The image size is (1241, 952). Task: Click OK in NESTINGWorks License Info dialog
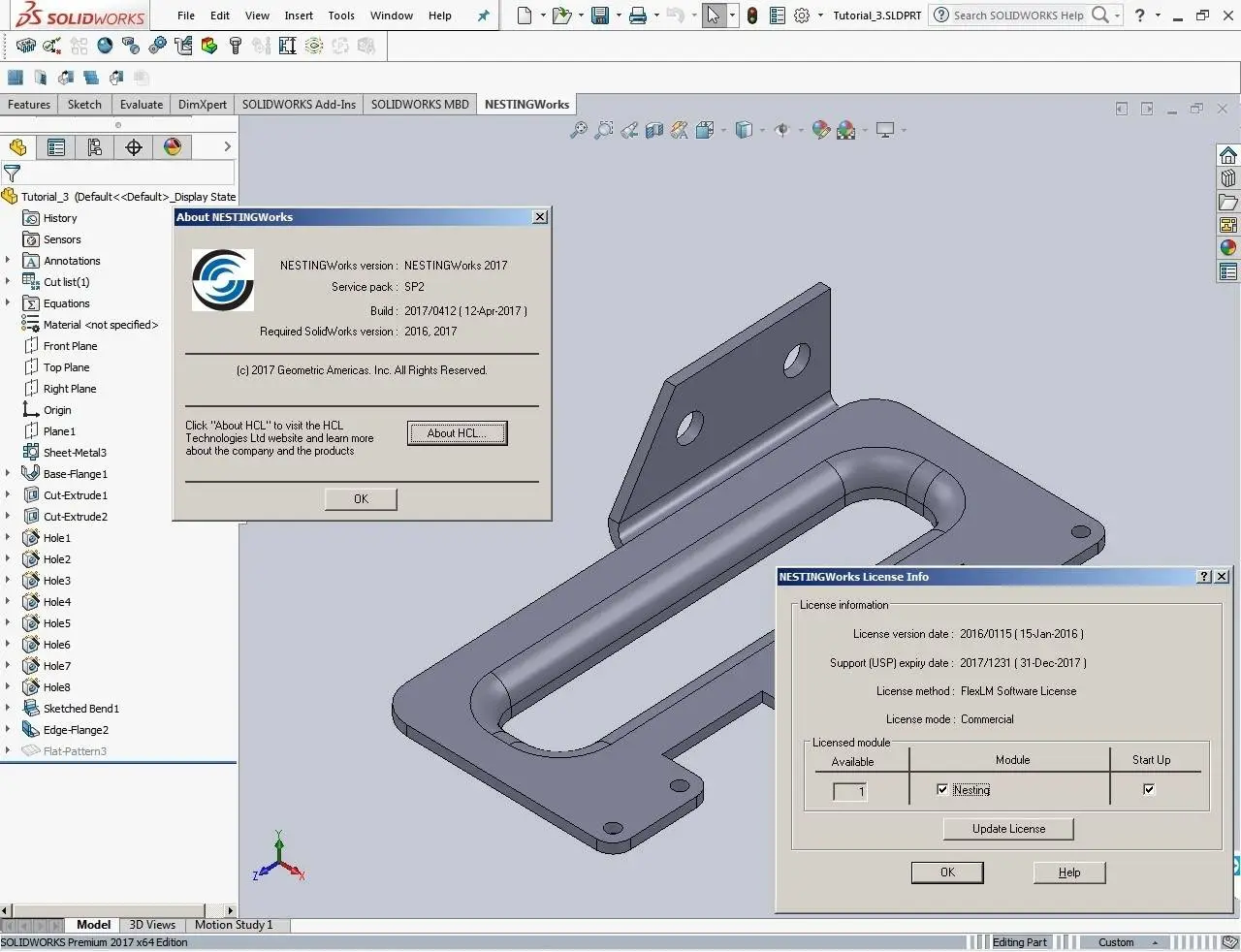947,873
